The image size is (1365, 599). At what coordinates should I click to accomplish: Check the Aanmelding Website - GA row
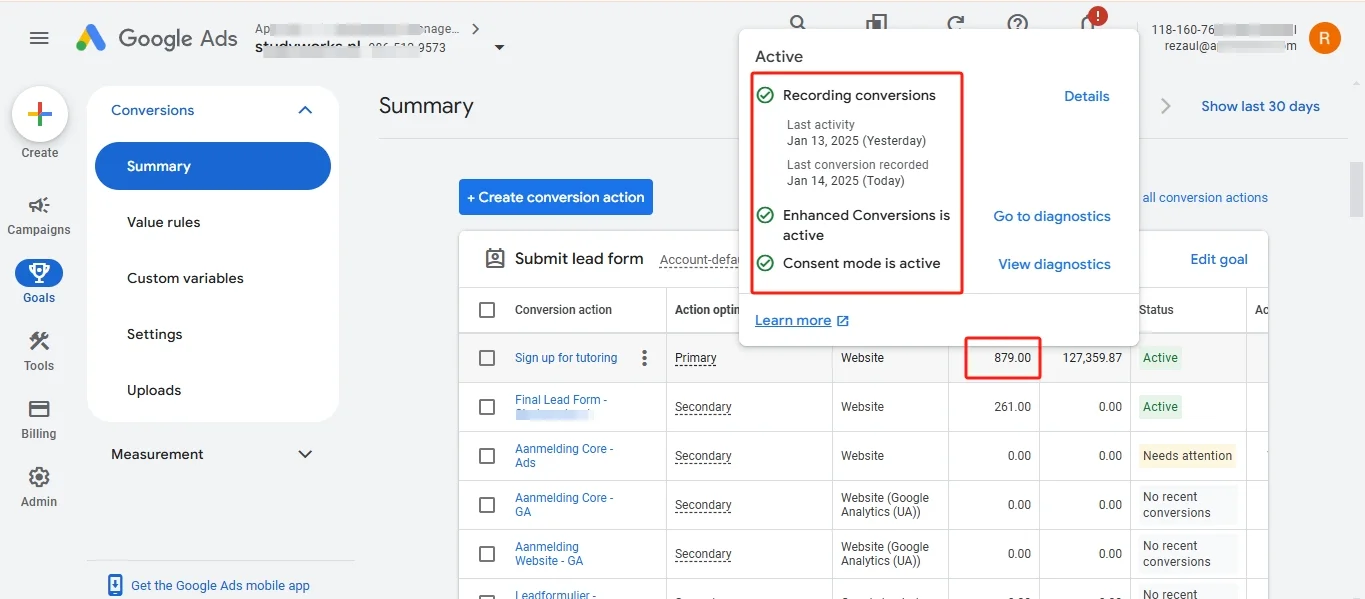pyautogui.click(x=487, y=554)
